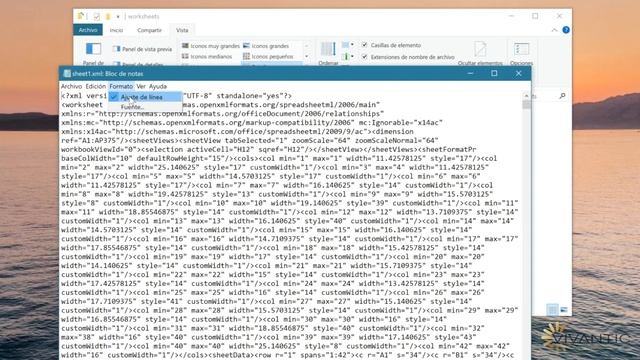The image size is (640, 360).
Task: Choose Iconos pequeños layout
Action: coord(268,56)
